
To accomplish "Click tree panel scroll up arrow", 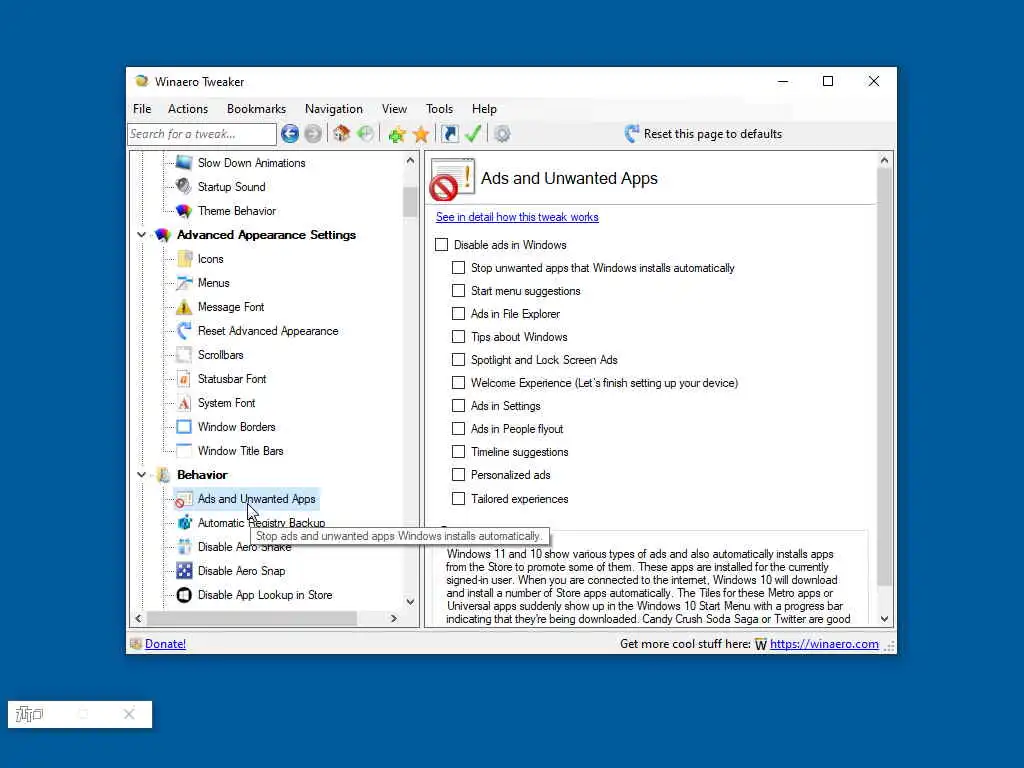I will [x=410, y=160].
